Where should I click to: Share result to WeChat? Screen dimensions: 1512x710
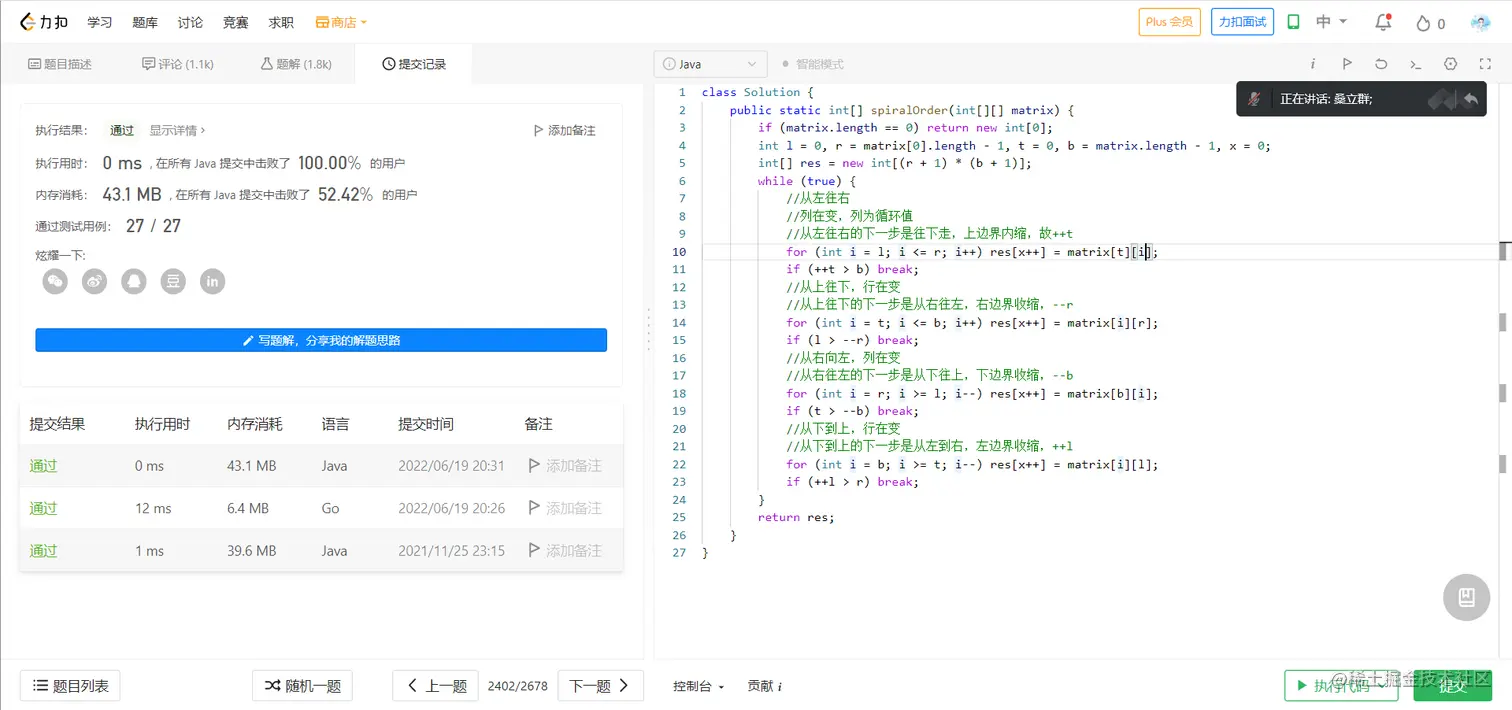pyautogui.click(x=55, y=282)
